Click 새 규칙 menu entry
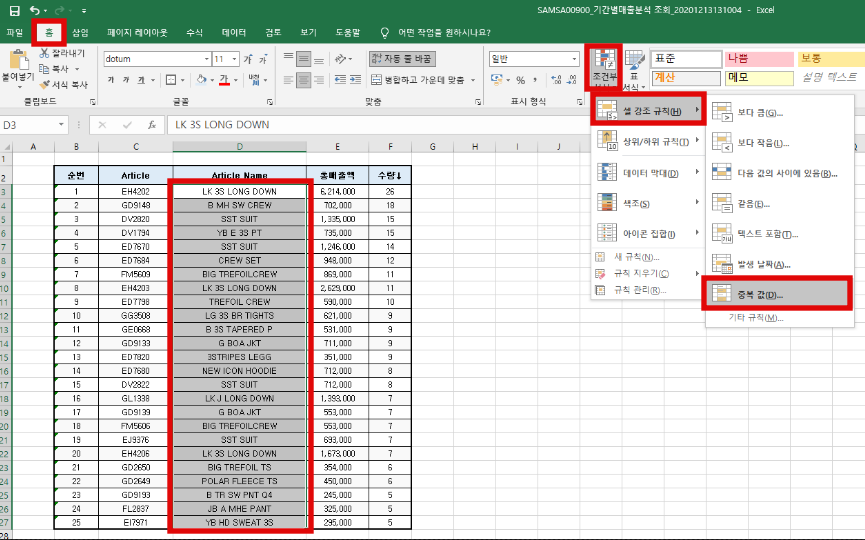The height and width of the screenshot is (540, 865). 648,257
